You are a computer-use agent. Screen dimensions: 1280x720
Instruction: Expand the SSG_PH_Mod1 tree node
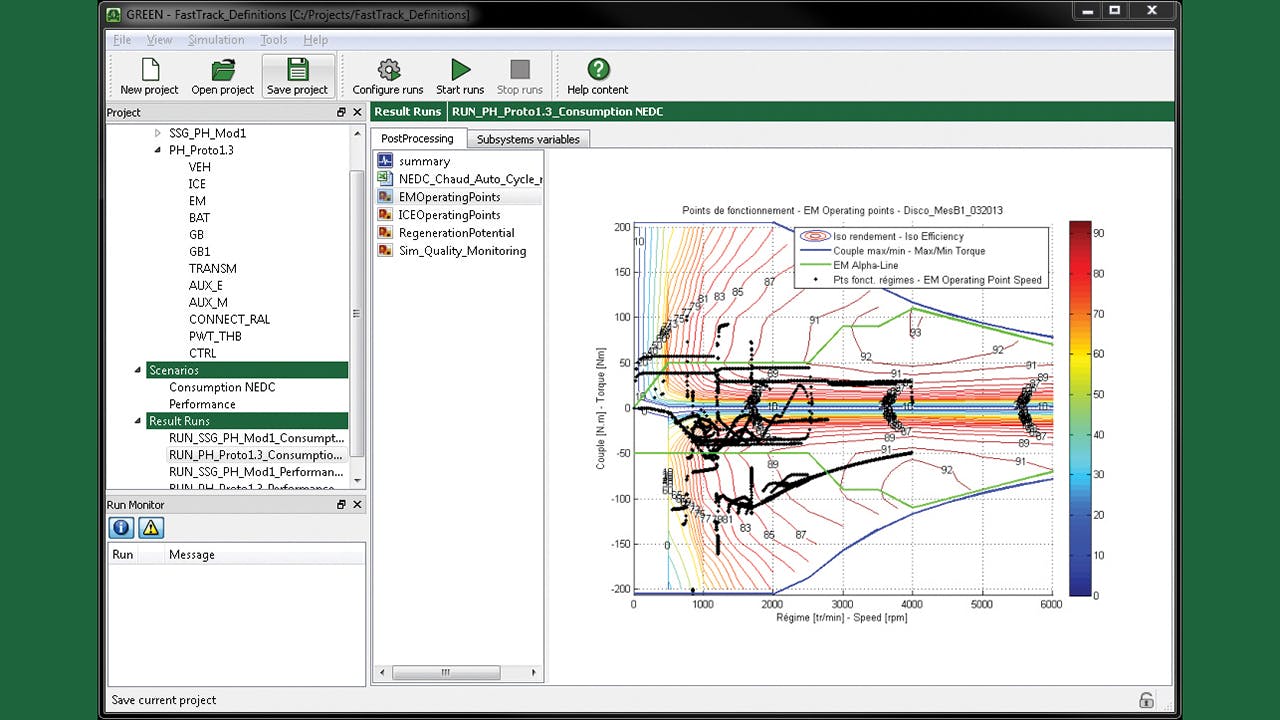(x=157, y=133)
